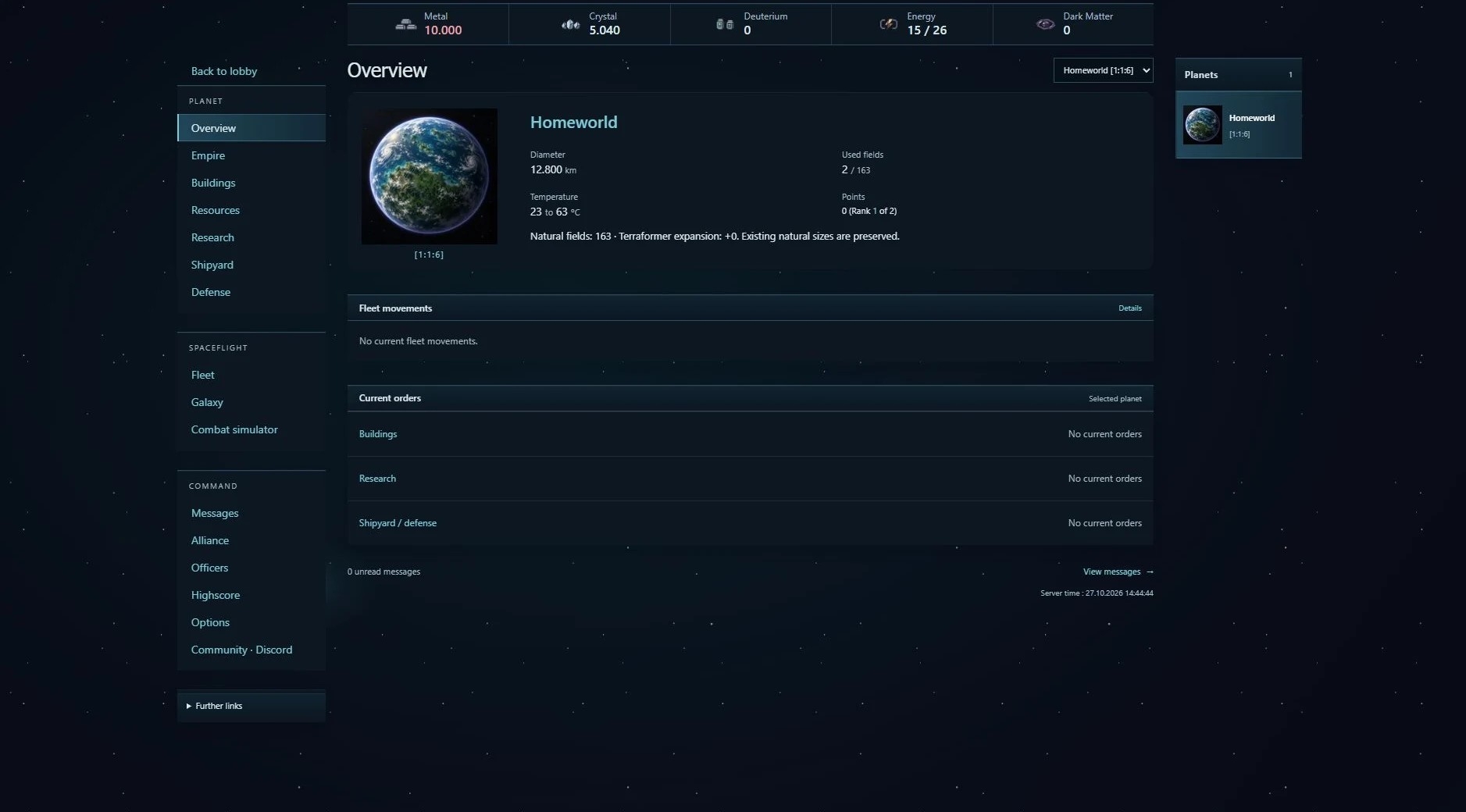Open the Research menu item in sidebar
1466x812 pixels.
click(251, 237)
